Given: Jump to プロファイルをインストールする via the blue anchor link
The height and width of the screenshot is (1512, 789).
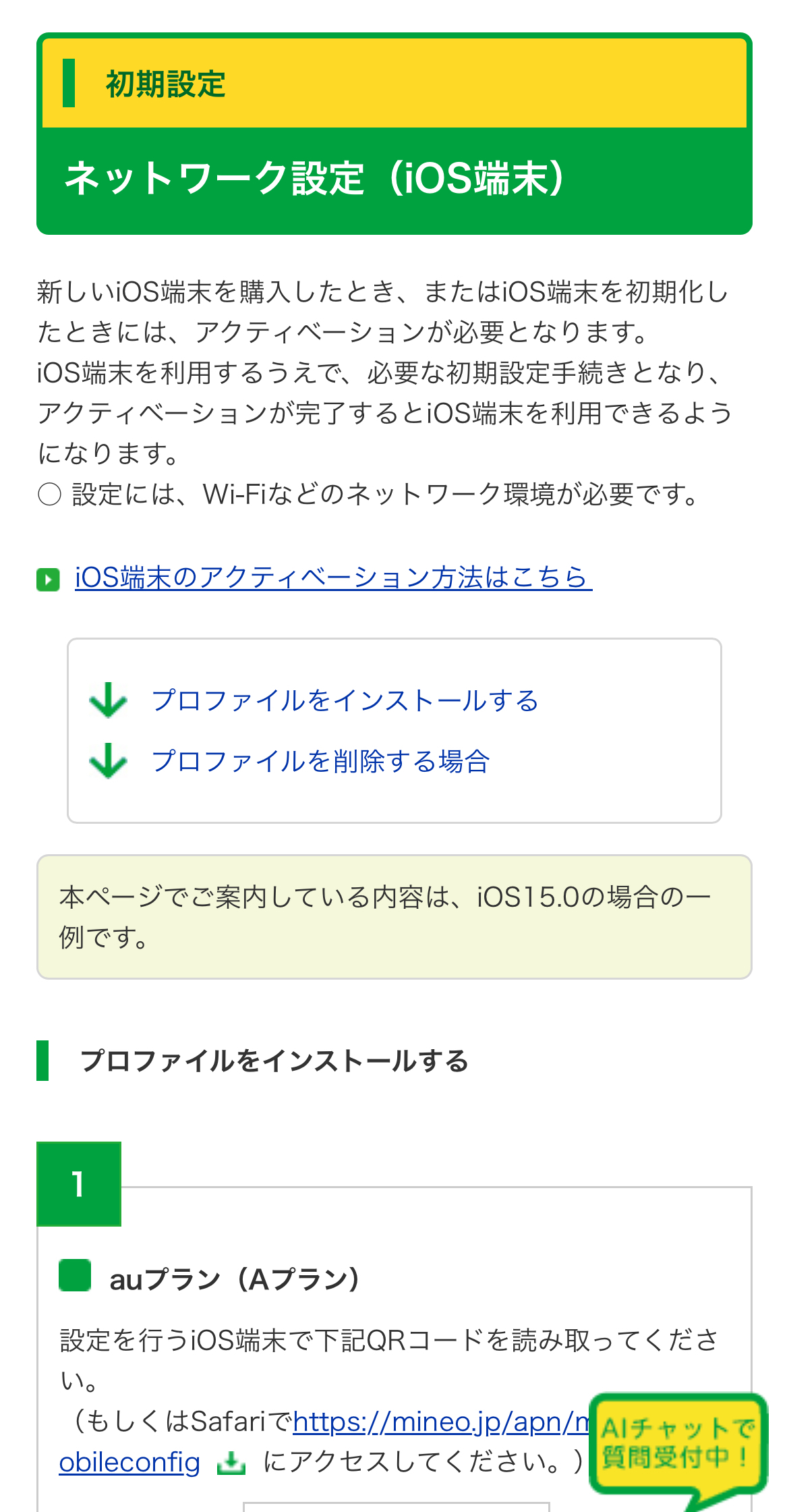Looking at the screenshot, I should [x=345, y=700].
